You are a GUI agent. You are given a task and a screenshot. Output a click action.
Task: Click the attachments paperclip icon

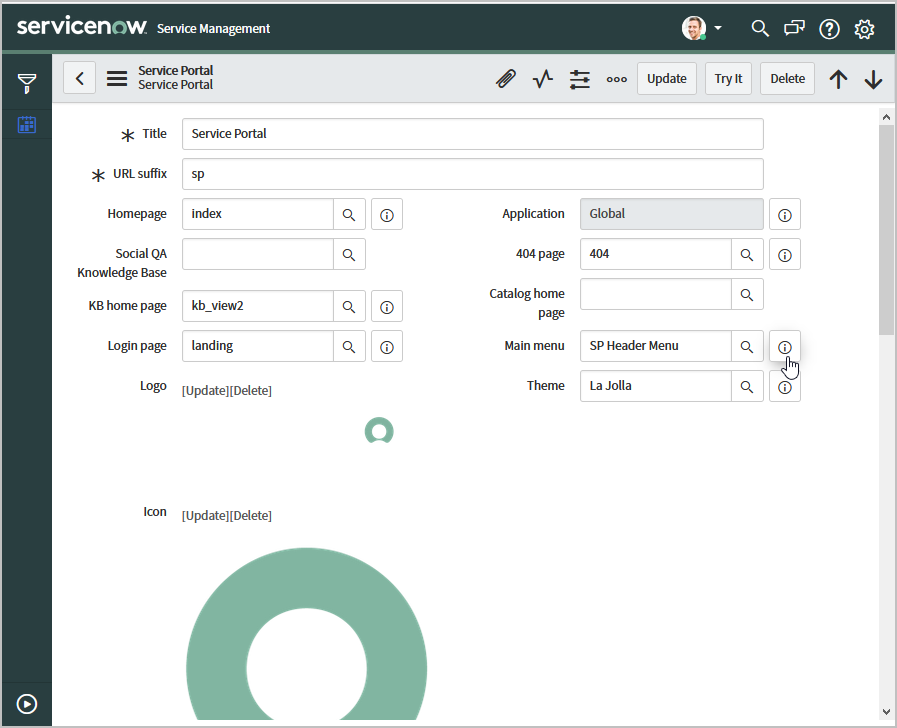(x=506, y=79)
